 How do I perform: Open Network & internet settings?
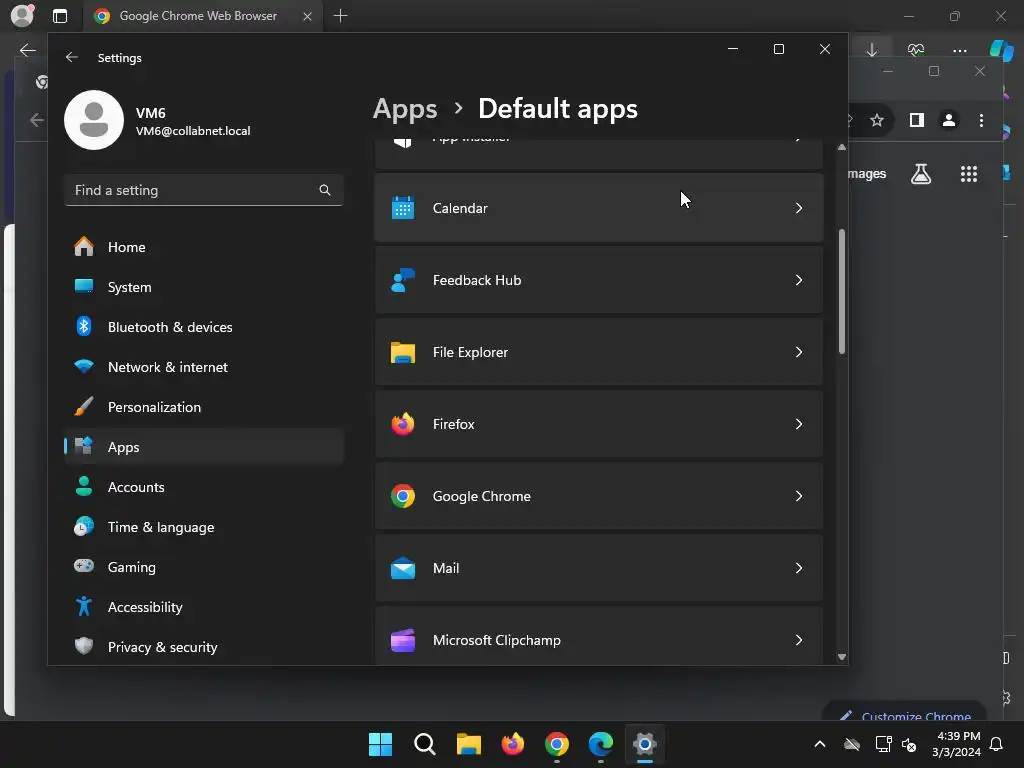click(204, 367)
